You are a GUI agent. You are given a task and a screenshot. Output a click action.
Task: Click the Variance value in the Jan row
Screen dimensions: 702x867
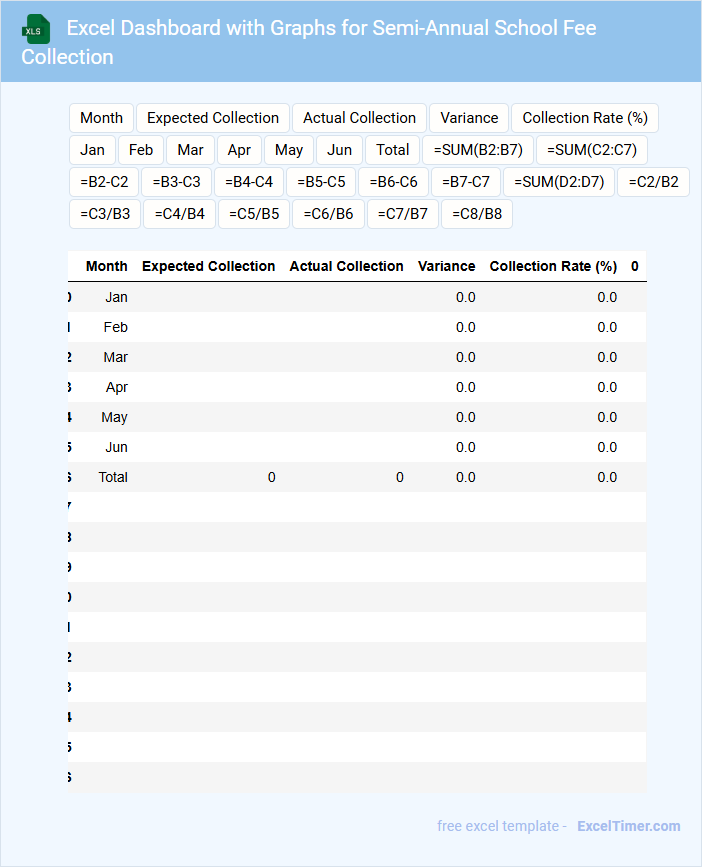pyautogui.click(x=465, y=297)
